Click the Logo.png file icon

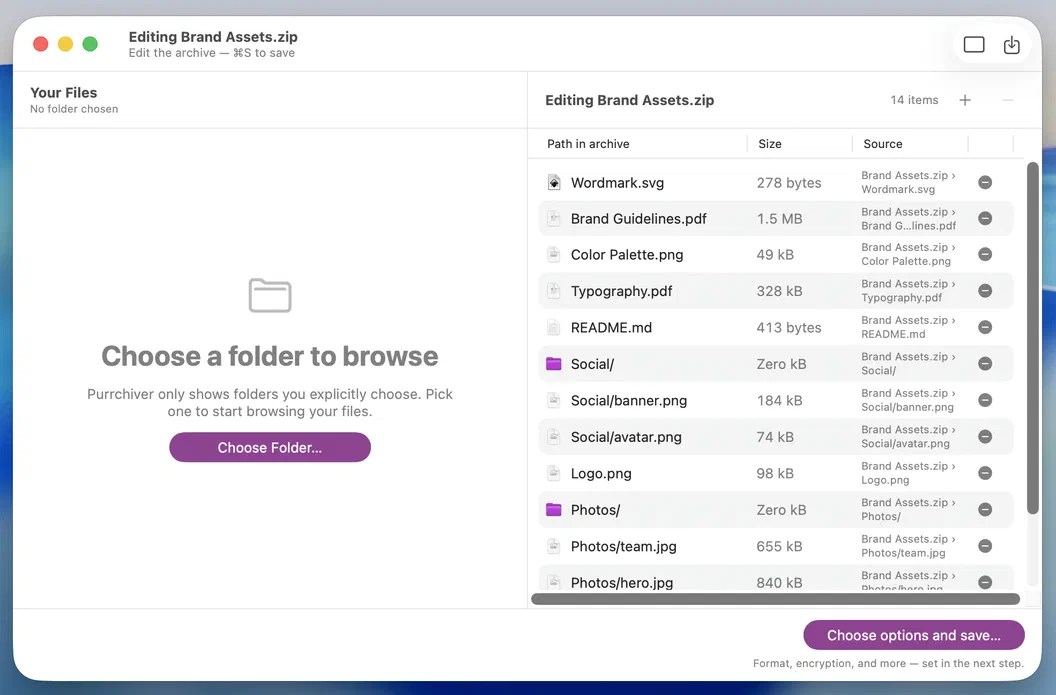[554, 473]
